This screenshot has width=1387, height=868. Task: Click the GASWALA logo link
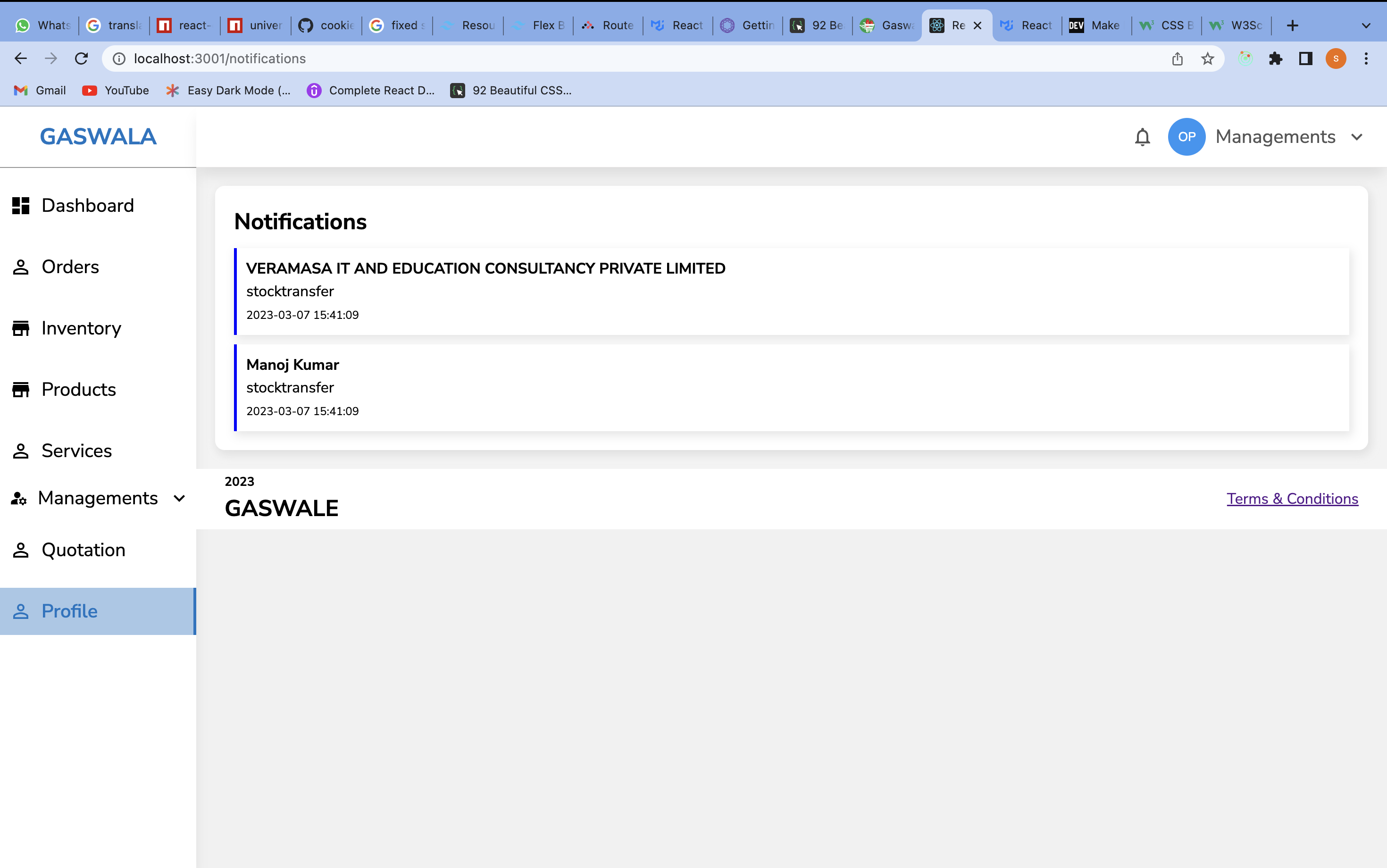coord(98,137)
